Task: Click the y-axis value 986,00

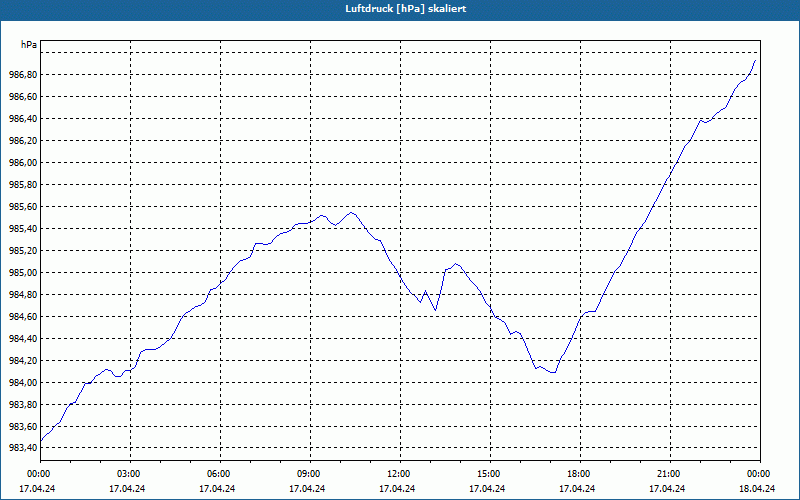Action: (23, 163)
